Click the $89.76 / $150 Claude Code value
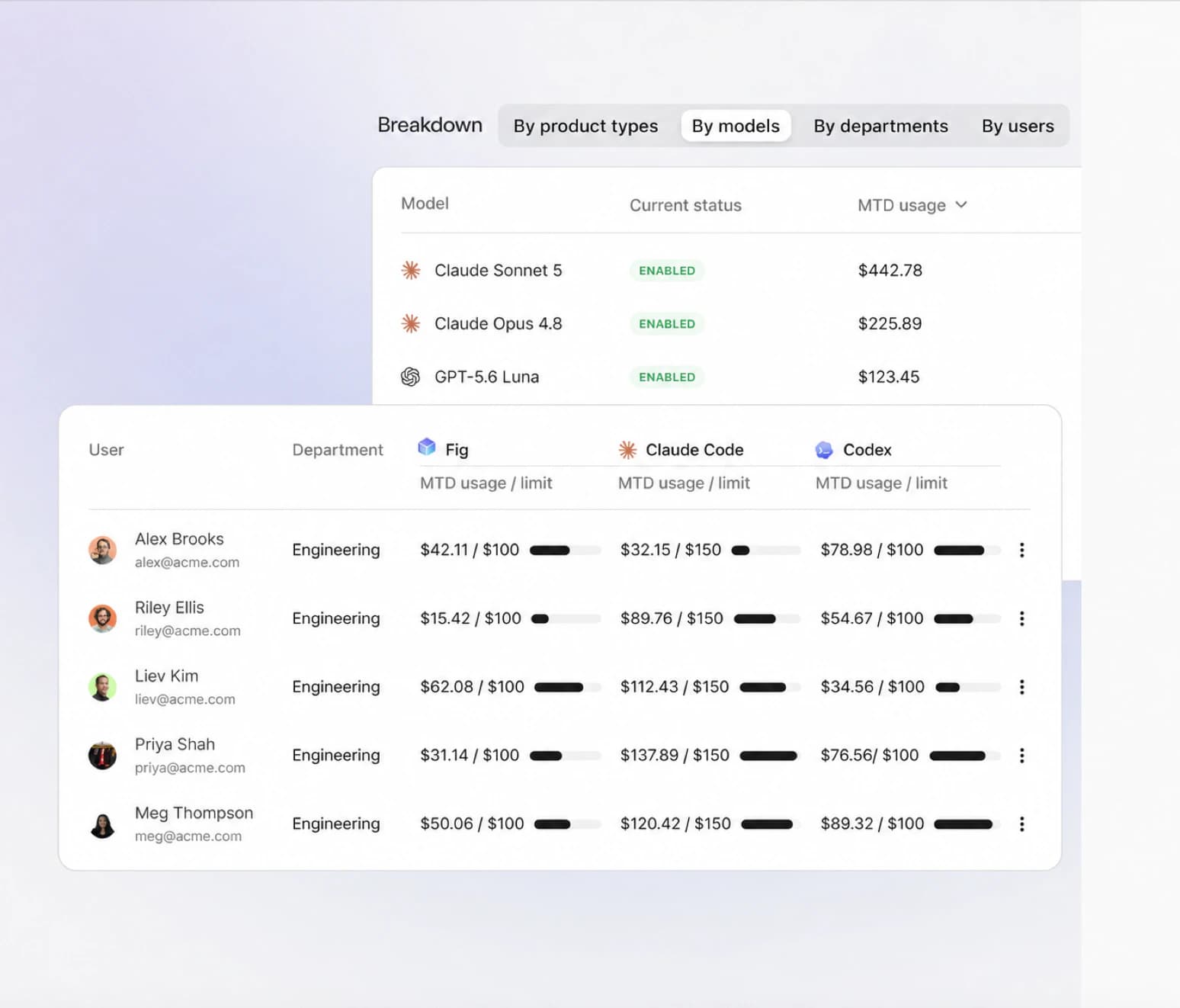 (672, 618)
